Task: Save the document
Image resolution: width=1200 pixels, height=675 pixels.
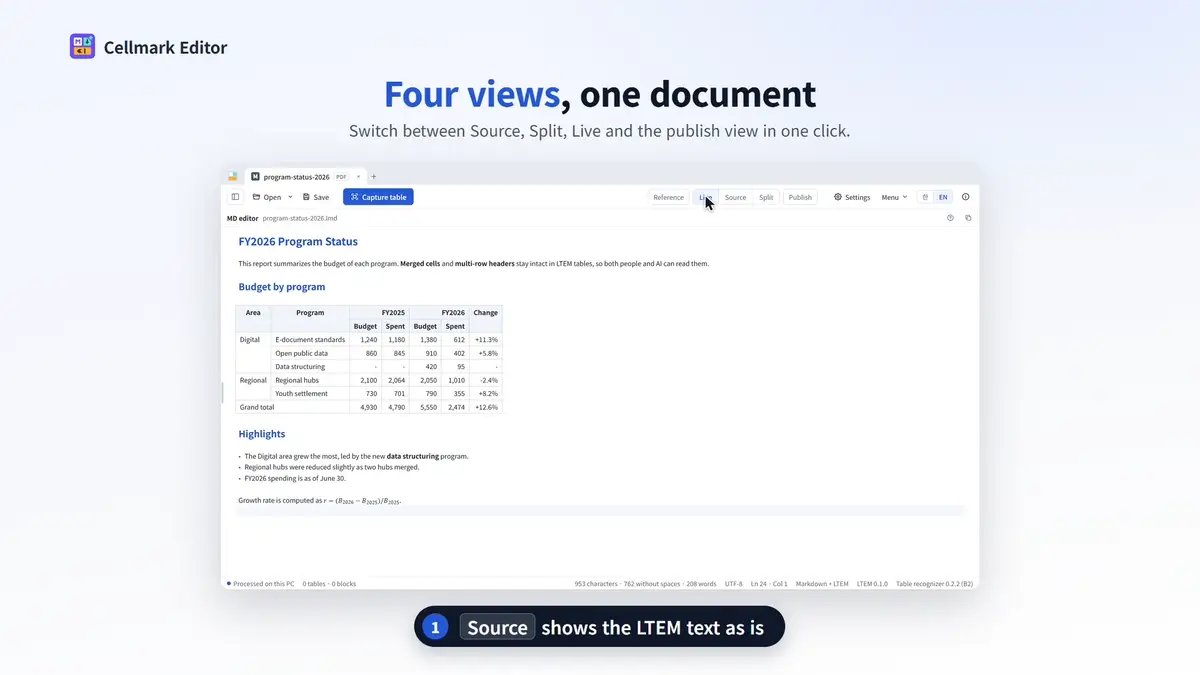Action: (316, 197)
